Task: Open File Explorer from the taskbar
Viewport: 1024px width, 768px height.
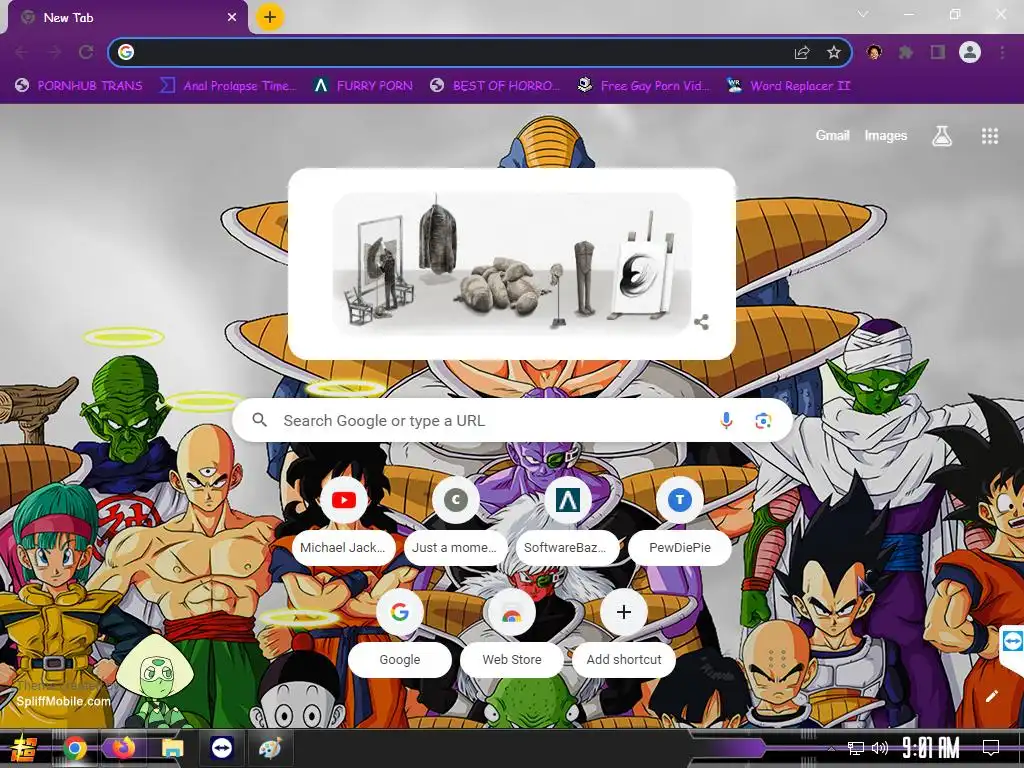Action: [x=172, y=748]
